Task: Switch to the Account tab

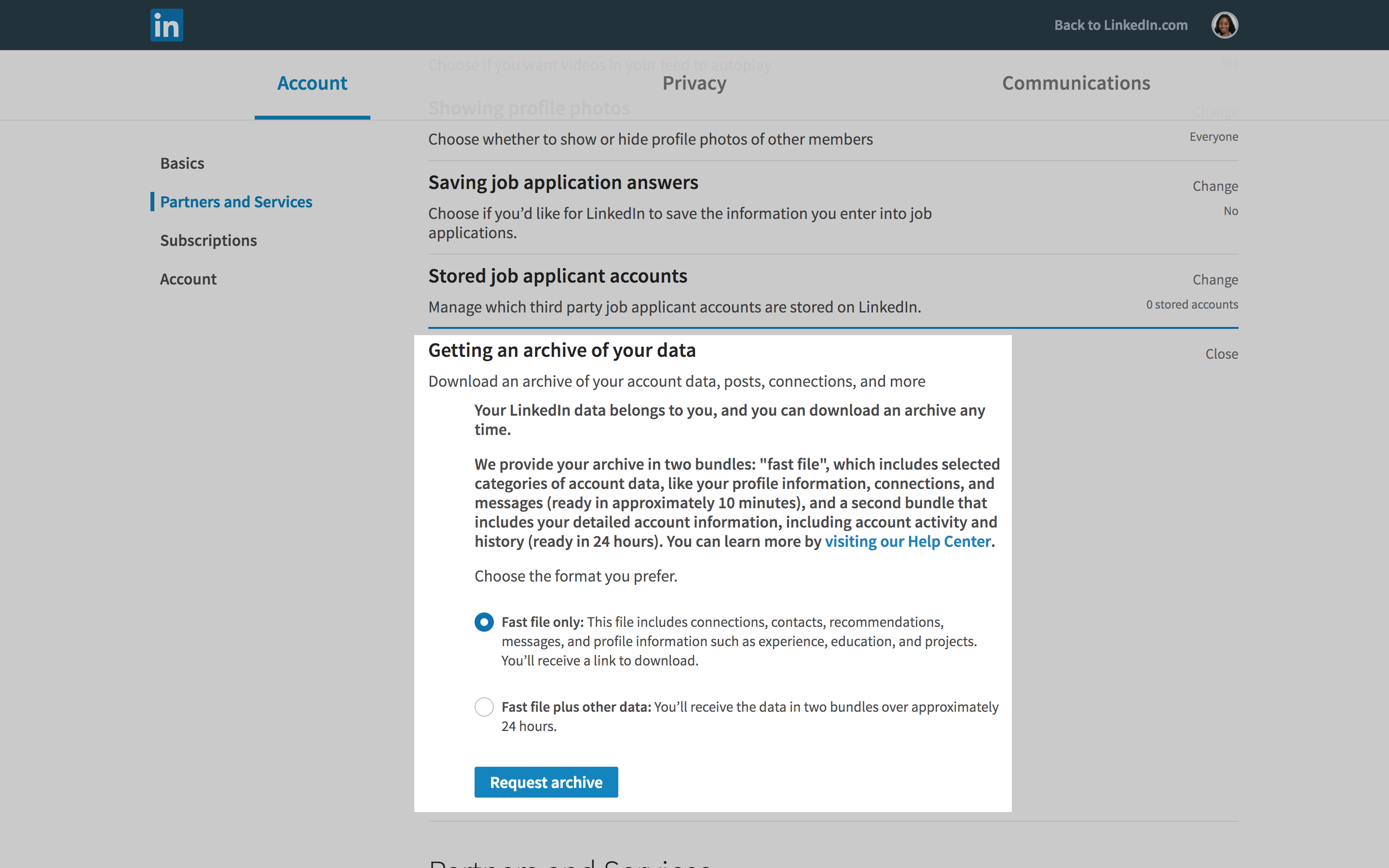Action: [312, 83]
